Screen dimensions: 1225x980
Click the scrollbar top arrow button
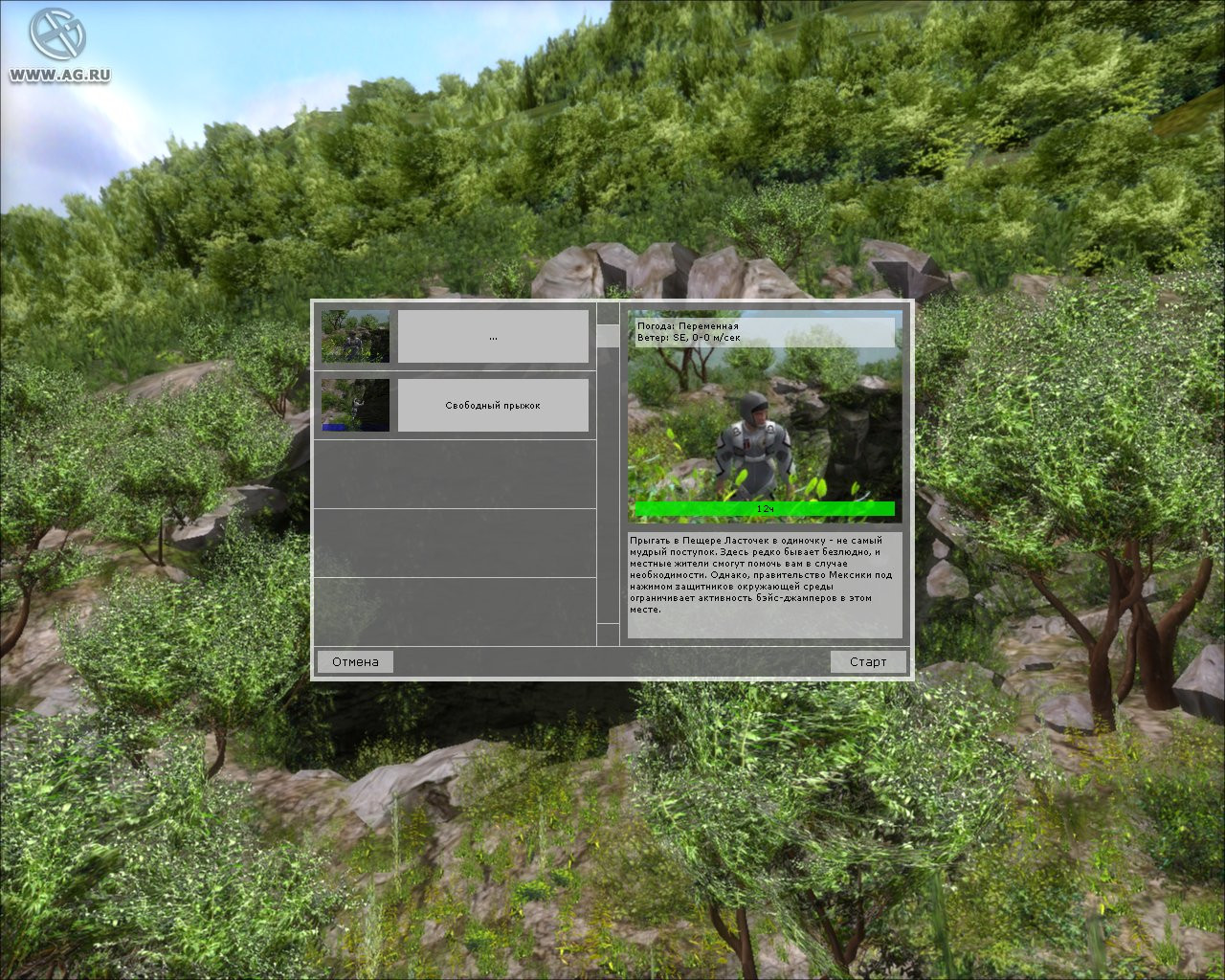(x=608, y=313)
